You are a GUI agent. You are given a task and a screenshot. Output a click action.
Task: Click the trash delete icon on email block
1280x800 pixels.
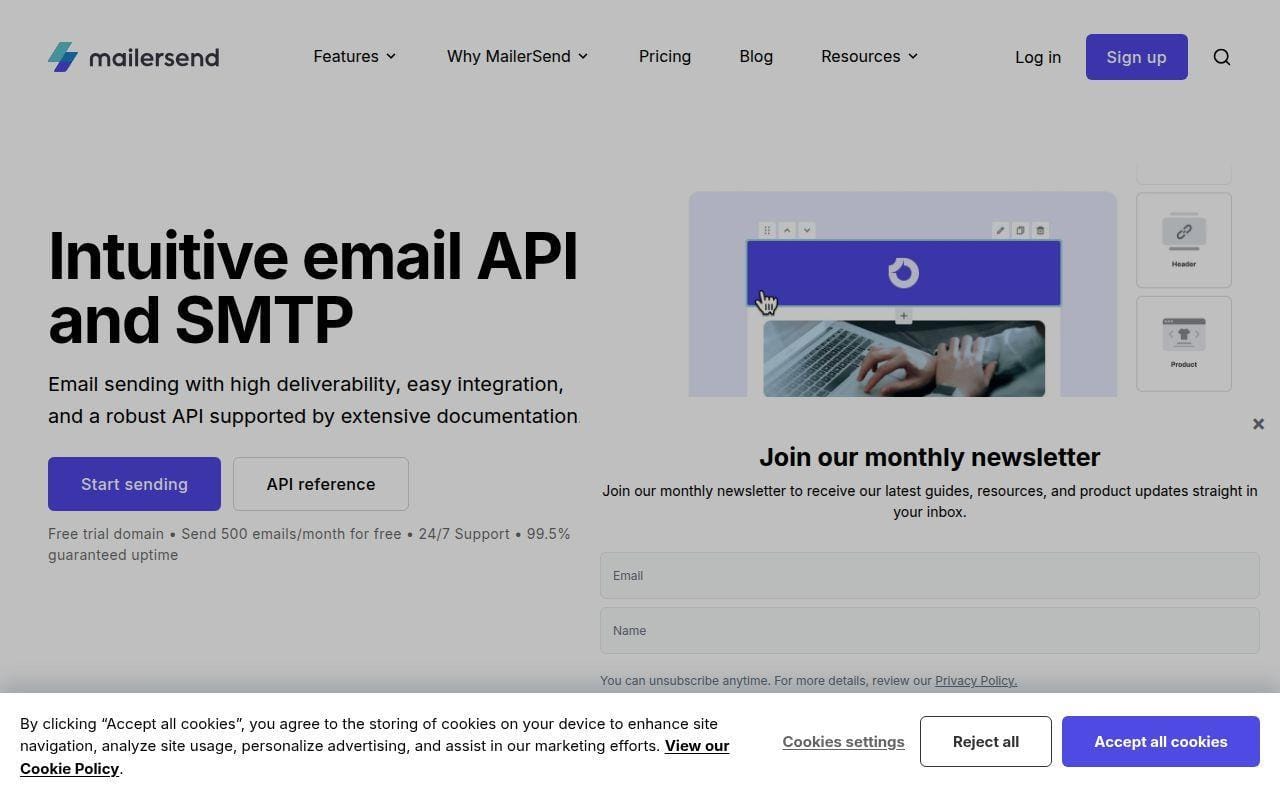[1040, 230]
